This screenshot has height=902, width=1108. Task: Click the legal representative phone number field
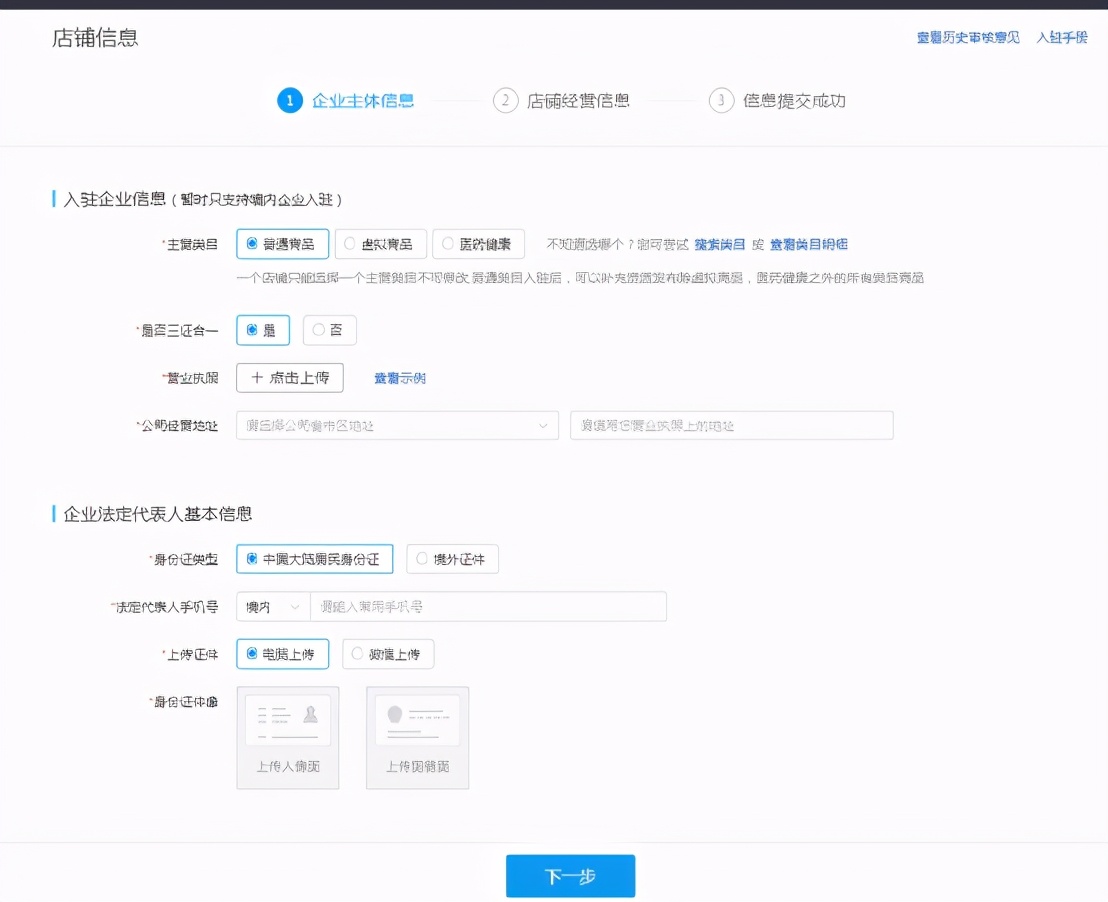tap(490, 606)
